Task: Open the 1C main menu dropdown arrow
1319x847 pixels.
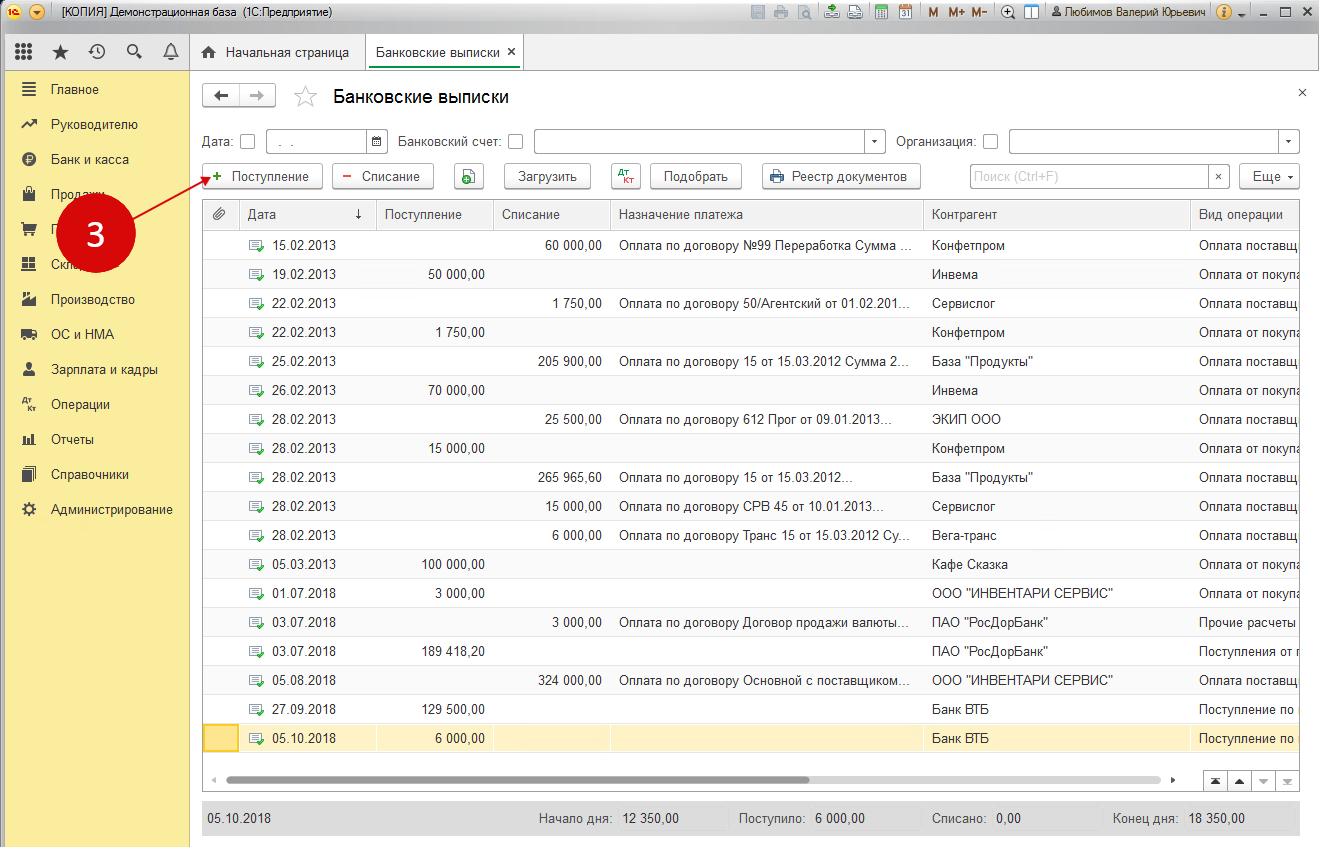Action: 37,12
